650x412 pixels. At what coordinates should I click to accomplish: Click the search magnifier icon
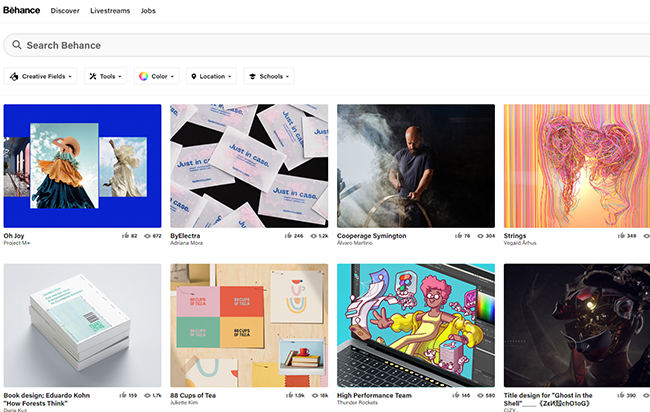[x=17, y=45]
